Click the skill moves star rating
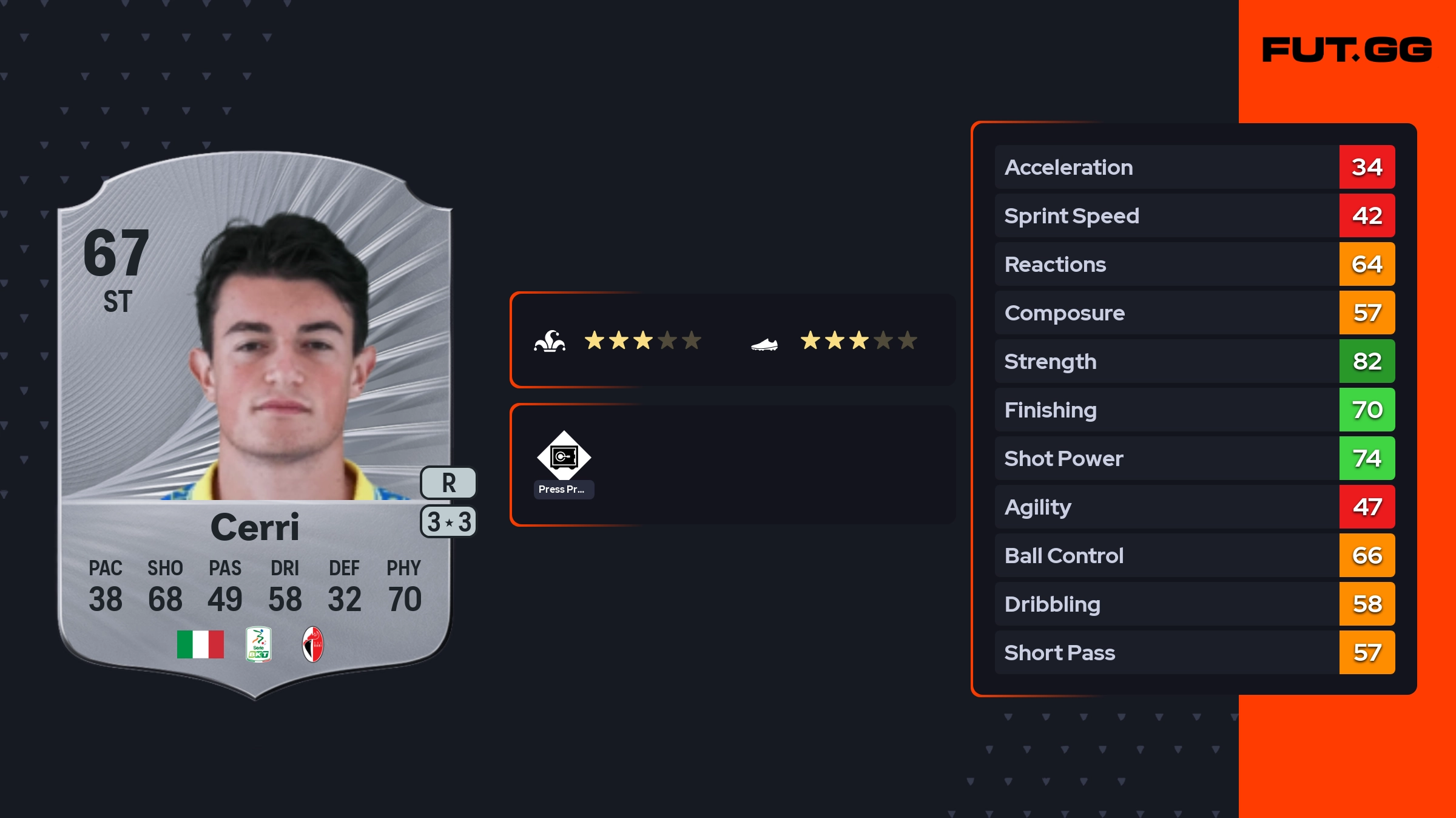The image size is (1456, 818). coord(642,341)
